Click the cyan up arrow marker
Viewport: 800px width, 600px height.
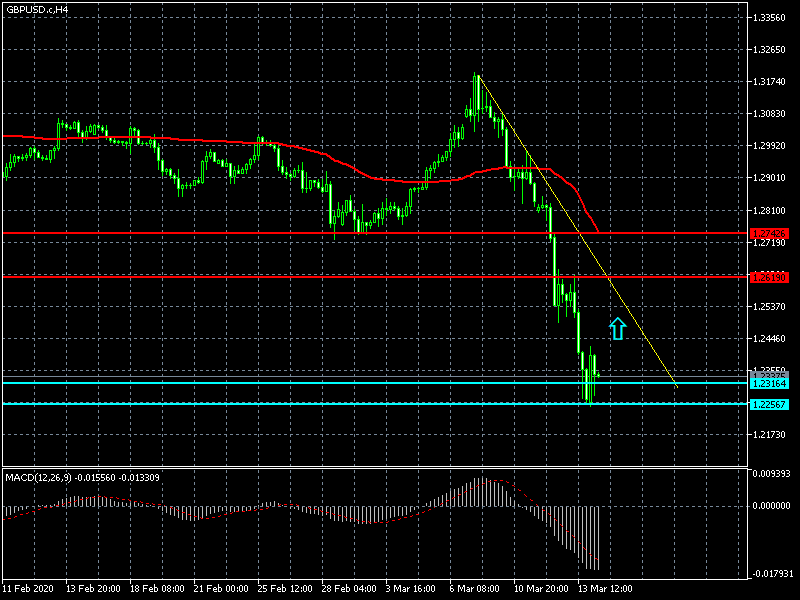point(618,328)
